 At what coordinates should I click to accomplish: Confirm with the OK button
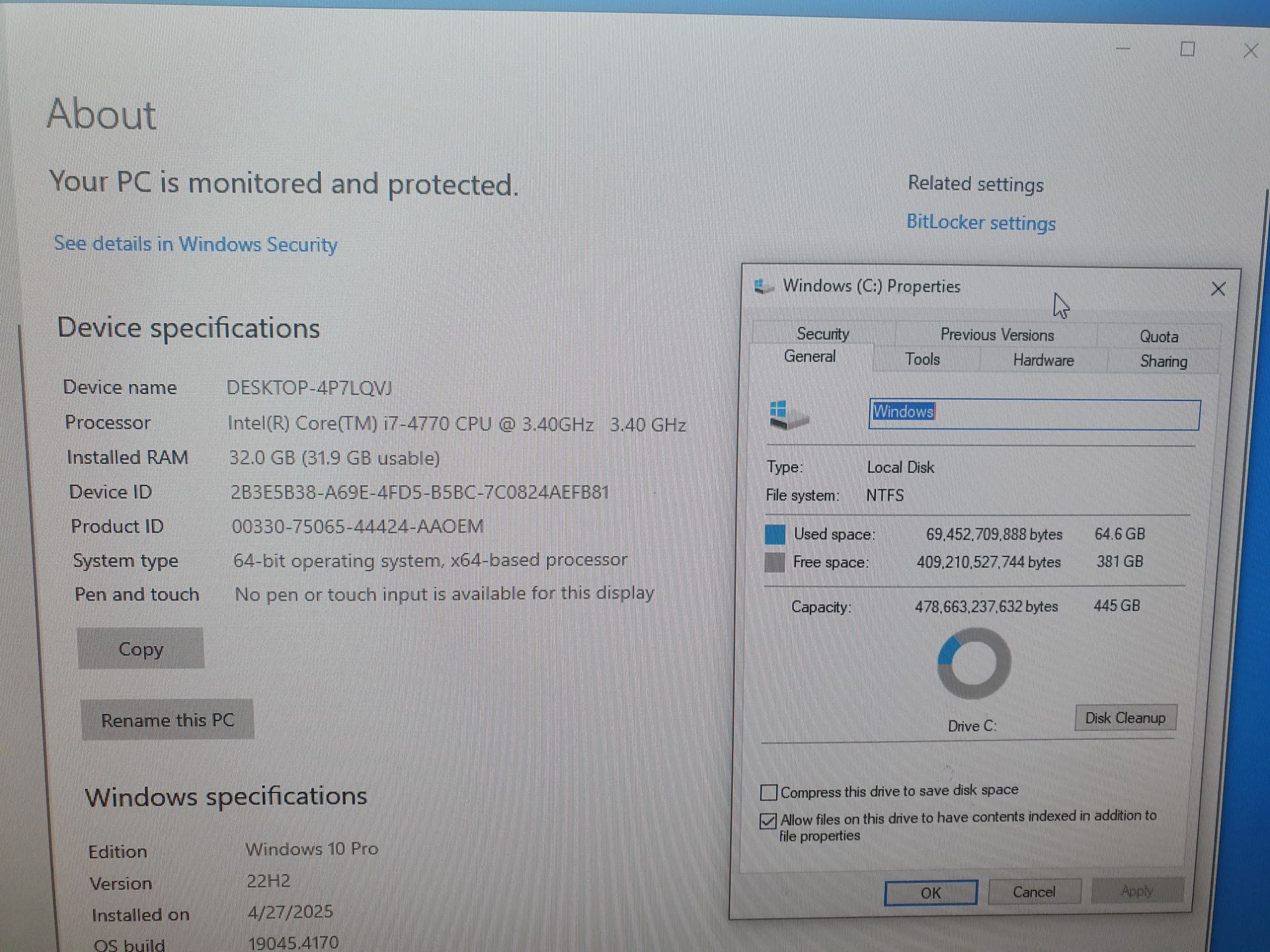click(x=931, y=893)
